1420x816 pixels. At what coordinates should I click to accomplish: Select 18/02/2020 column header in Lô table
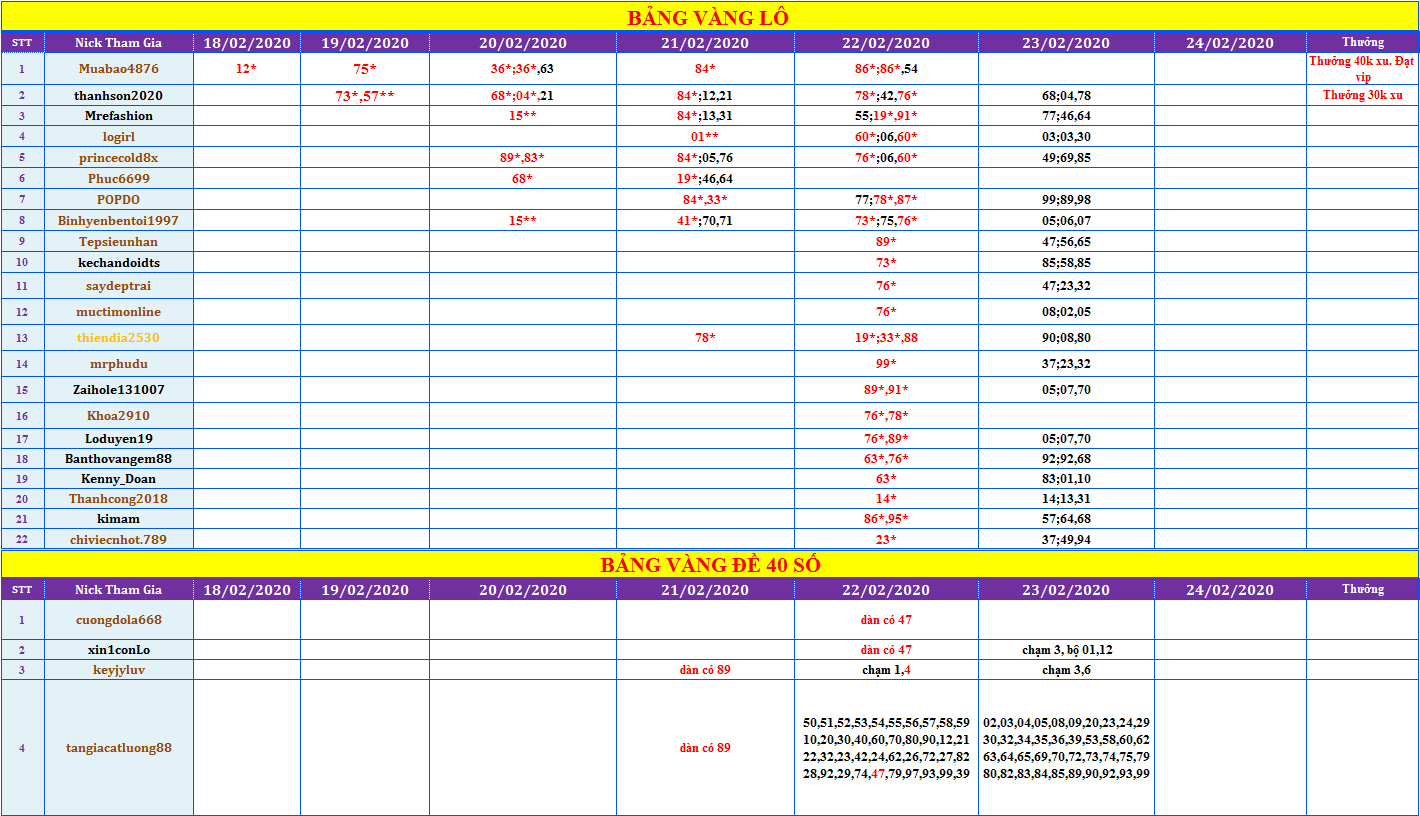point(247,43)
